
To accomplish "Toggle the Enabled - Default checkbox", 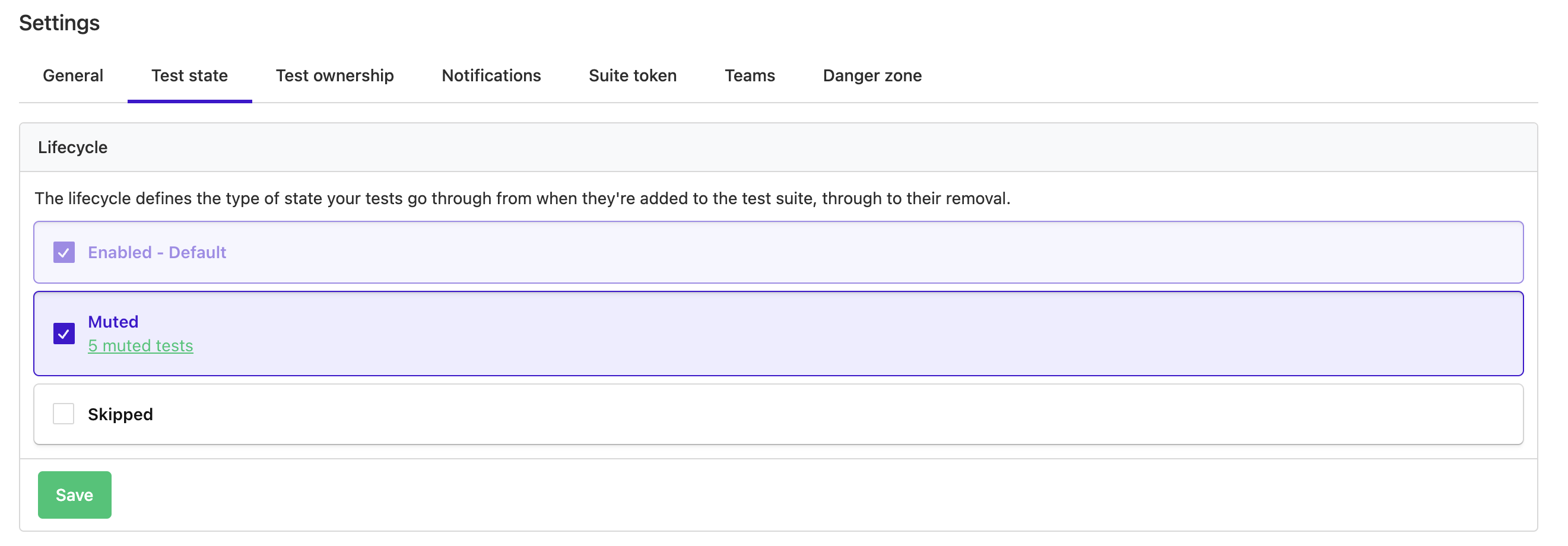I will (64, 252).
